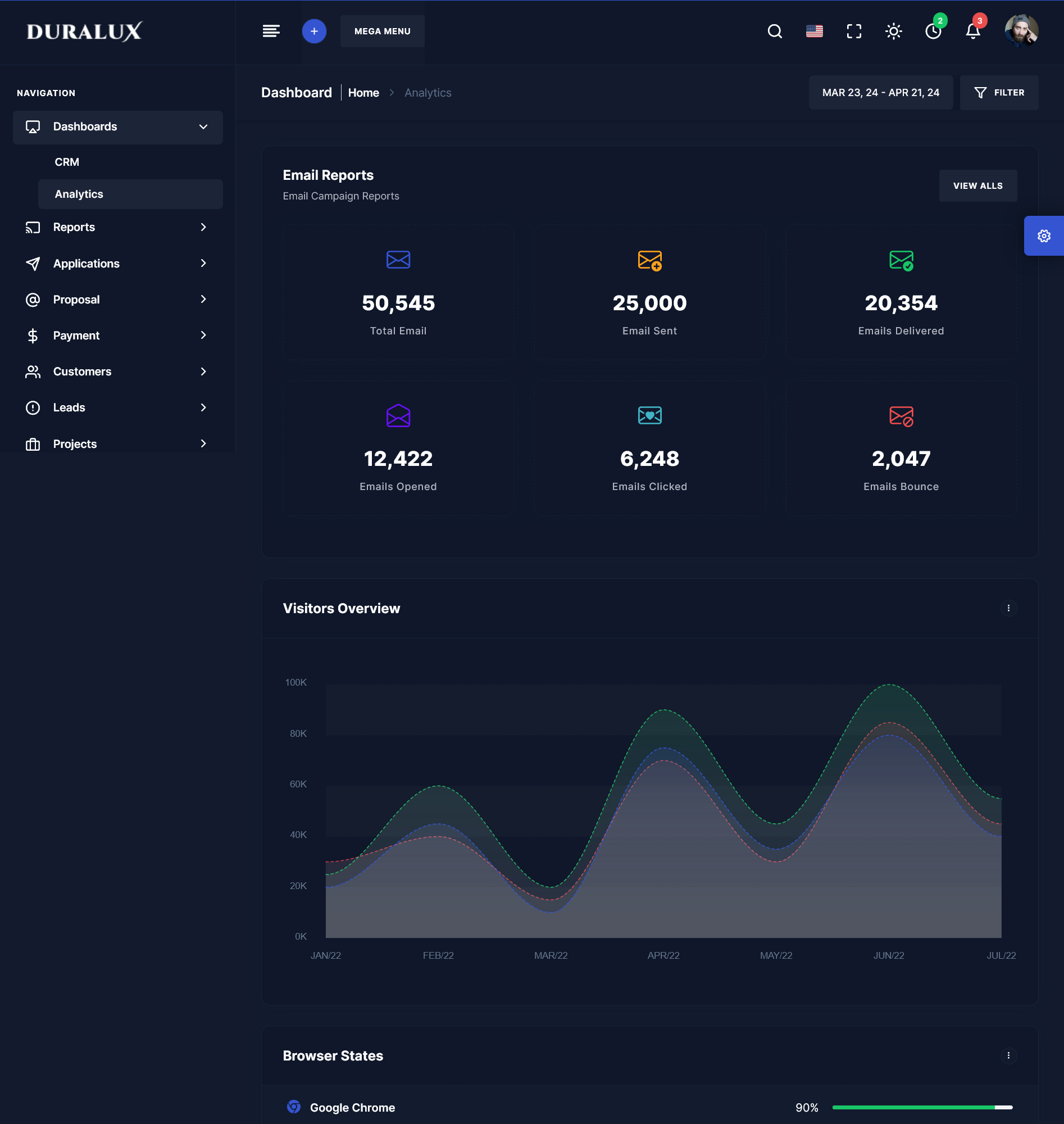Click the Dashboards monitor icon

[x=33, y=127]
